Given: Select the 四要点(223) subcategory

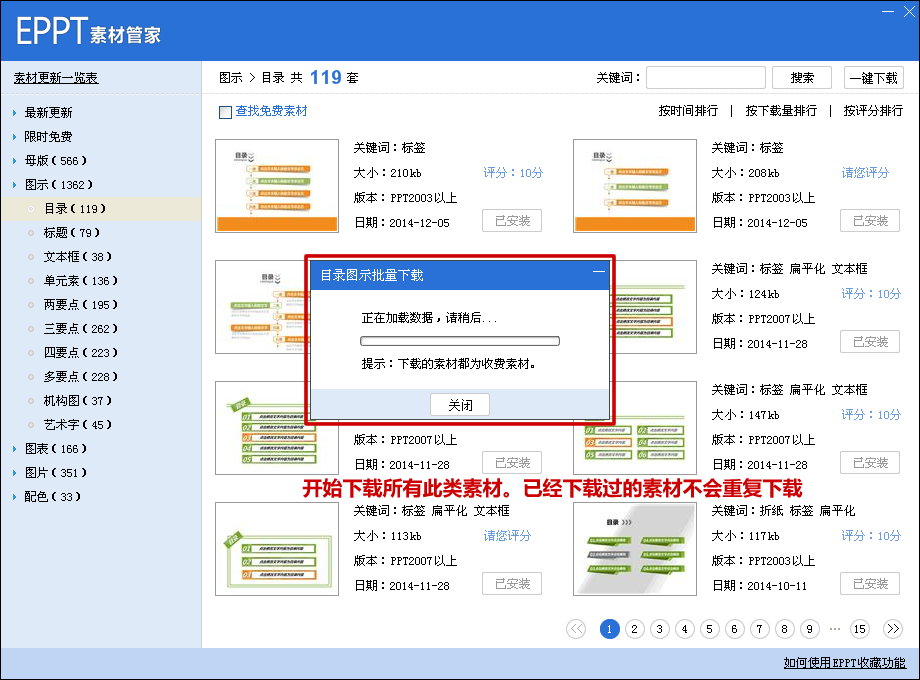Looking at the screenshot, I should [x=80, y=353].
